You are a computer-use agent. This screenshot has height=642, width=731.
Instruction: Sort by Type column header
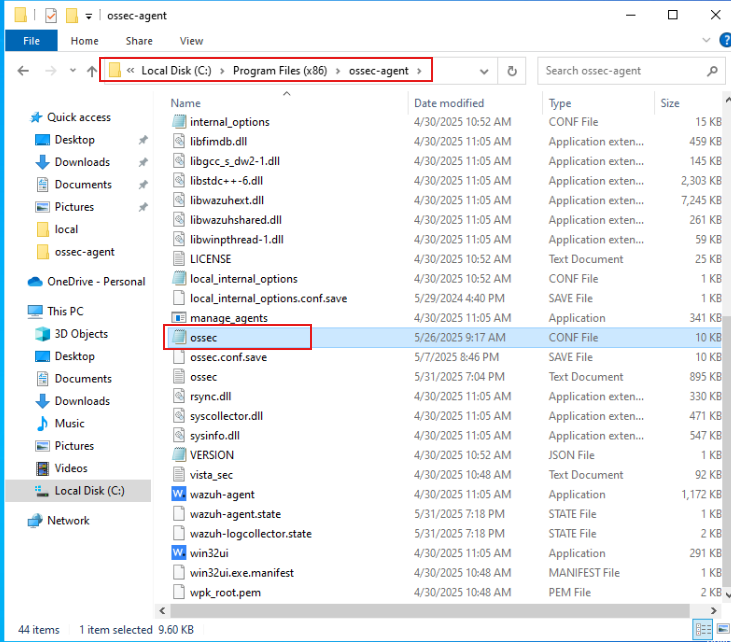pyautogui.click(x=560, y=103)
